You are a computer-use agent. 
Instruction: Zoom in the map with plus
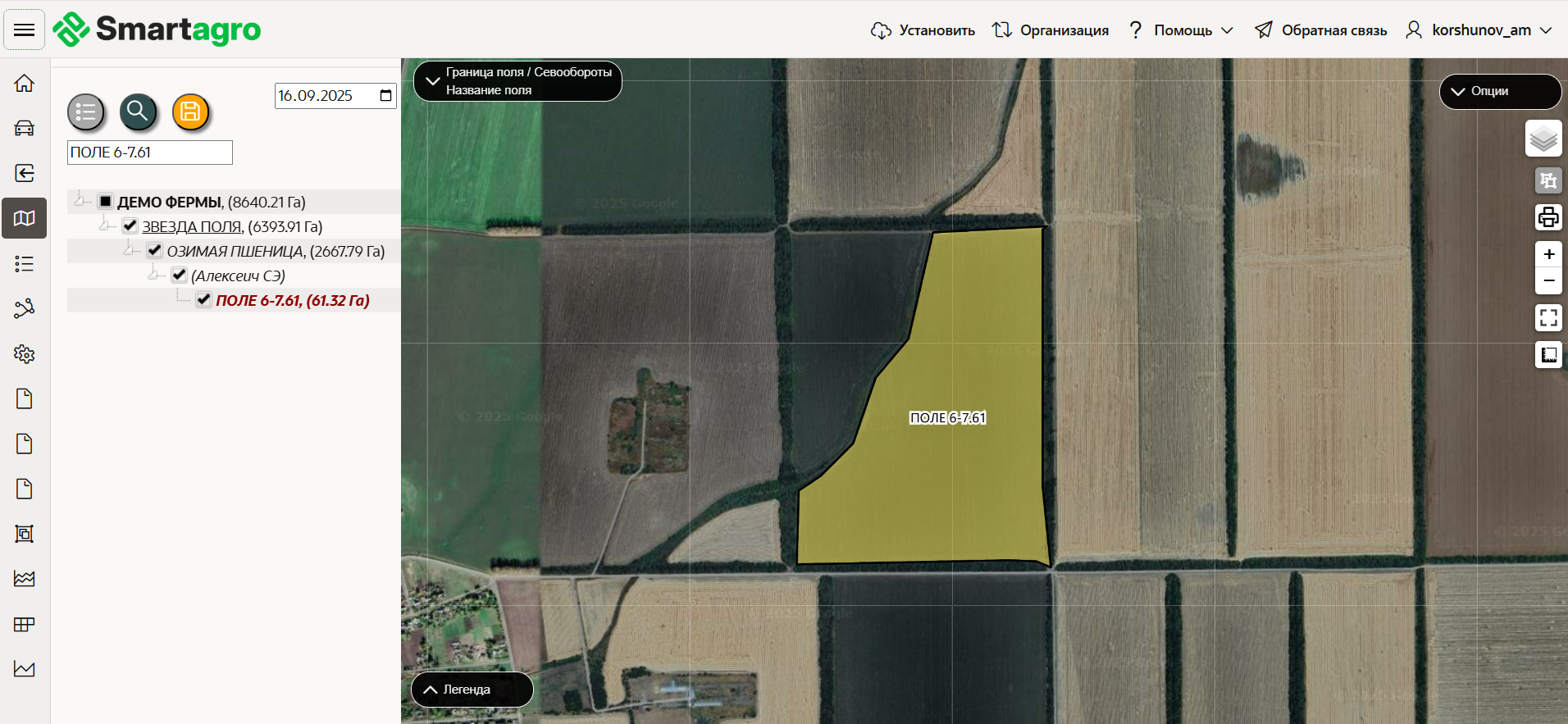[1548, 254]
